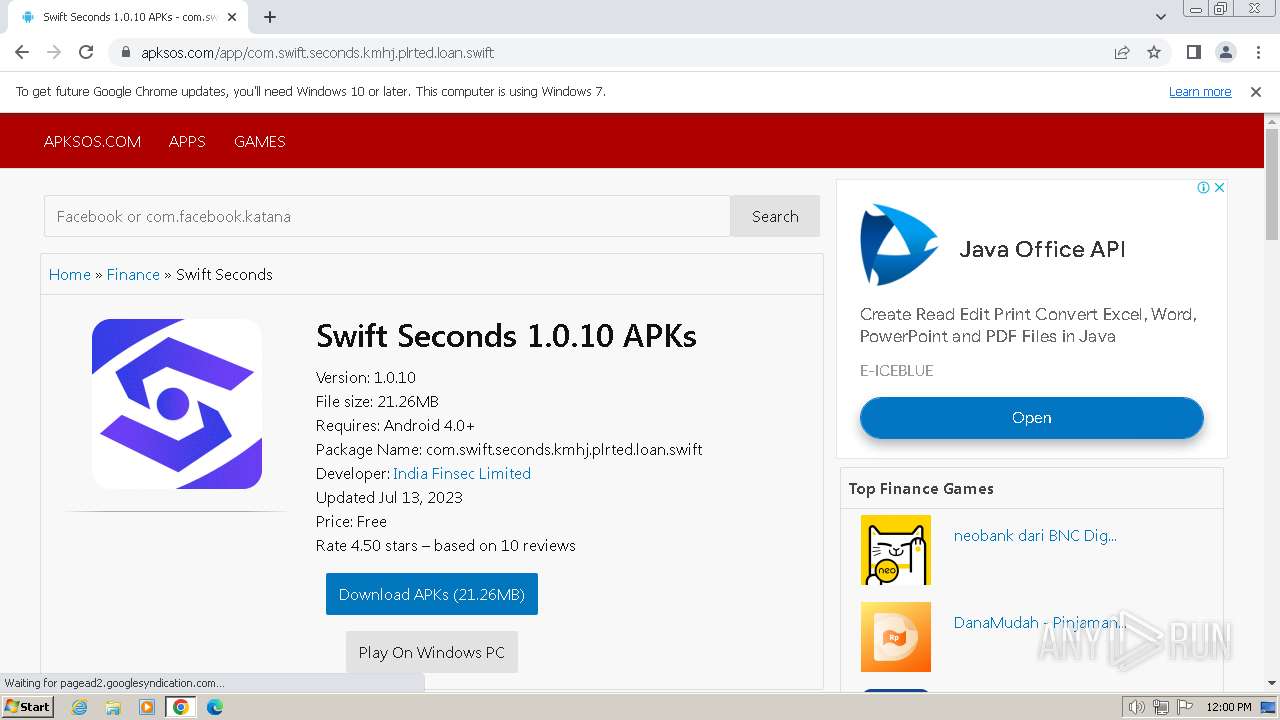Open Windows Media Player from taskbar
The width and height of the screenshot is (1280, 720).
[x=147, y=707]
